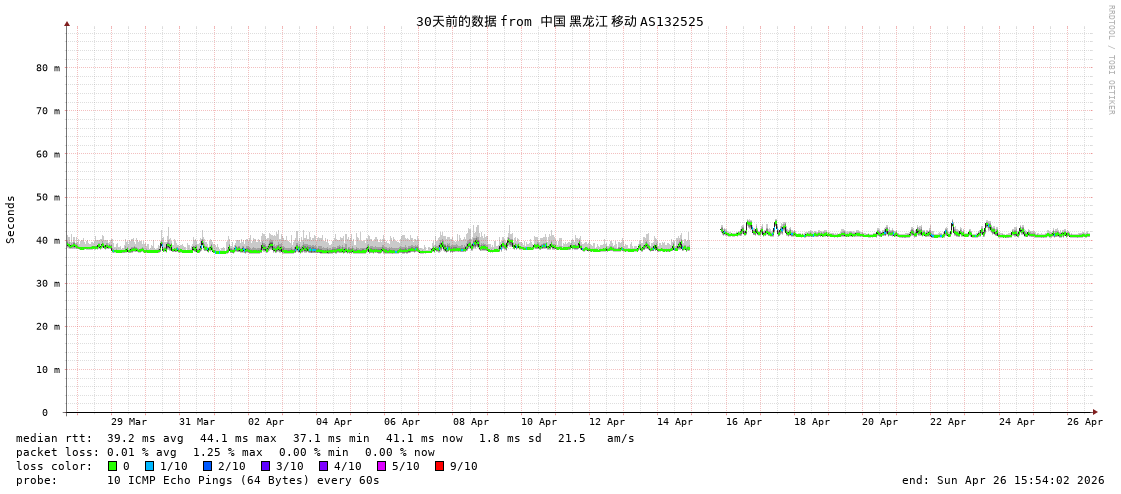Click the vertical Seconds axis label
The height and width of the screenshot is (494, 1121).
pos(11,219)
